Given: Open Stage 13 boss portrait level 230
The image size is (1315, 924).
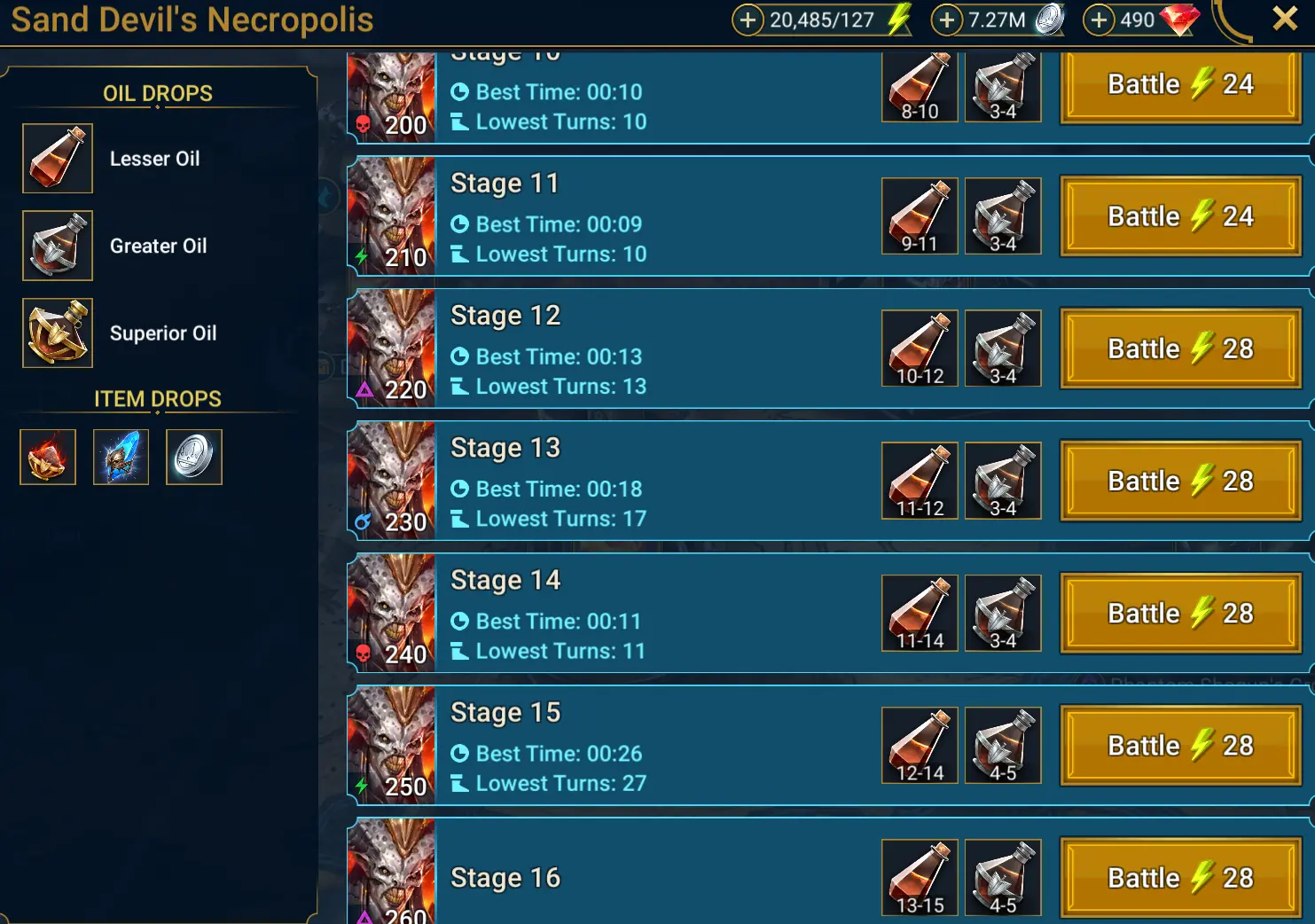Looking at the screenshot, I should (x=391, y=480).
